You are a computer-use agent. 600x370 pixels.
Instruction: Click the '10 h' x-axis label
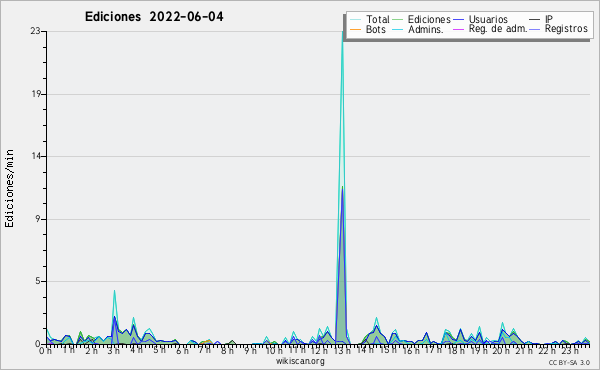274,350
